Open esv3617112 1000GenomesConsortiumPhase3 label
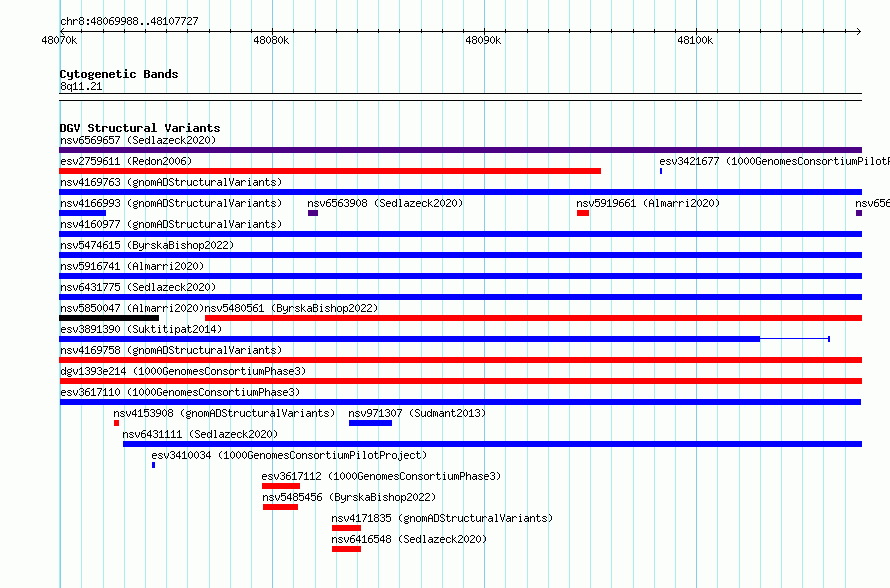This screenshot has width=890, height=588. pyautogui.click(x=381, y=476)
